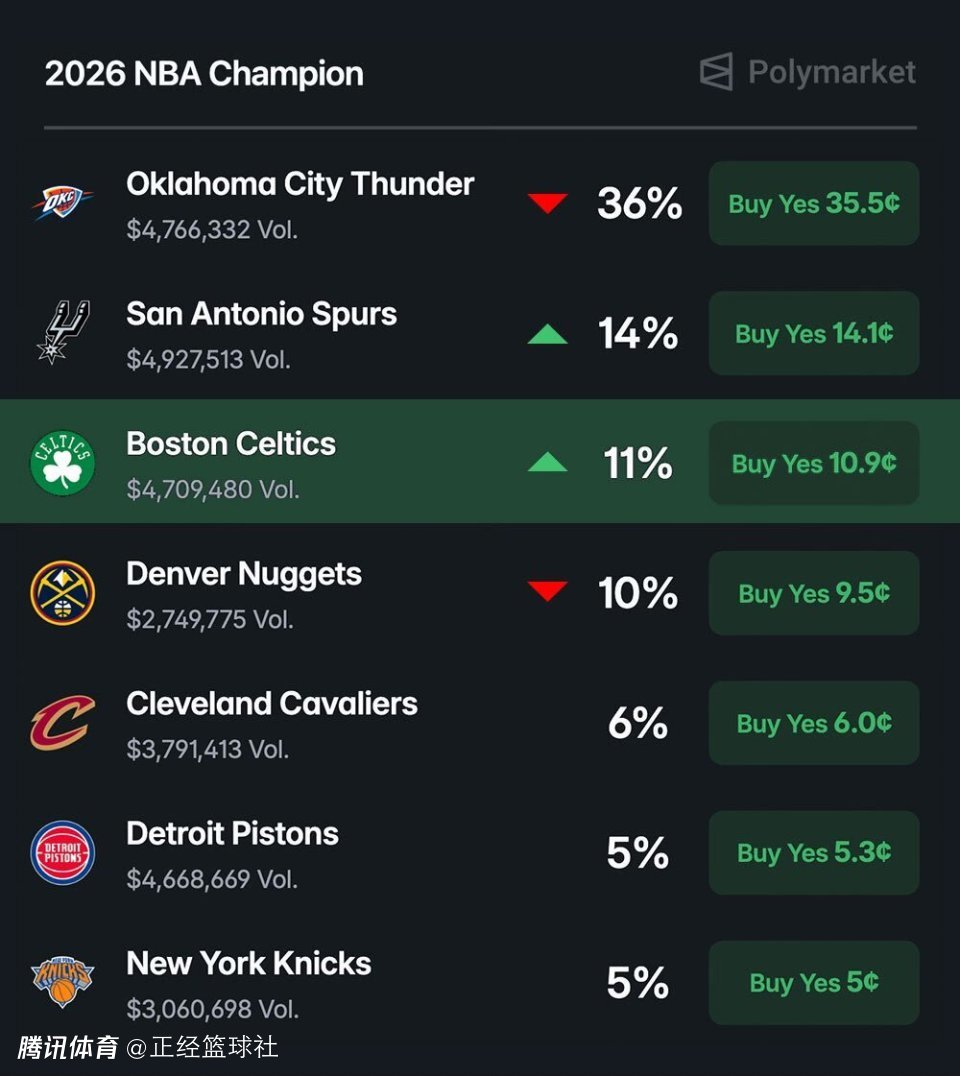
Task: Click the Oklahoma City Thunder logo
Action: tap(62, 203)
